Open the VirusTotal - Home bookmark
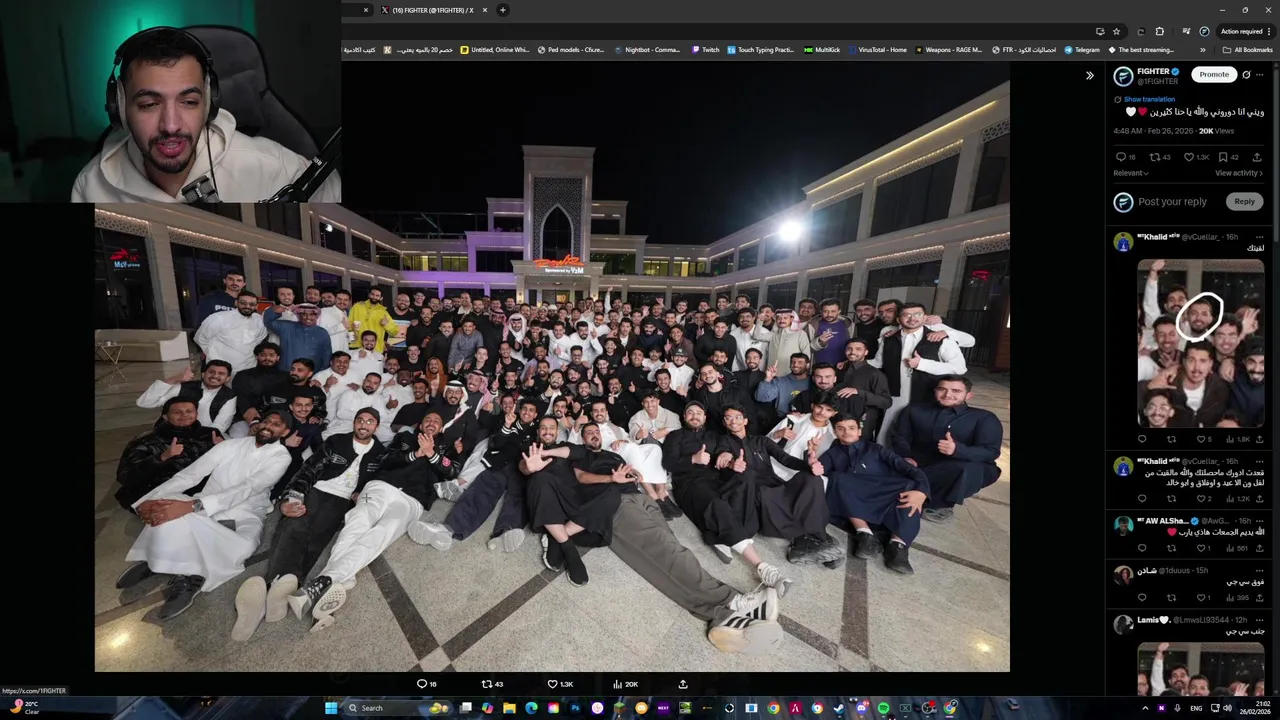This screenshot has height=720, width=1280. tap(877, 50)
